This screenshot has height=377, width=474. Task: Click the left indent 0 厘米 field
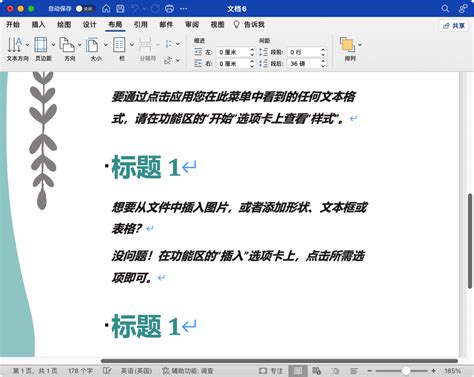tap(233, 52)
